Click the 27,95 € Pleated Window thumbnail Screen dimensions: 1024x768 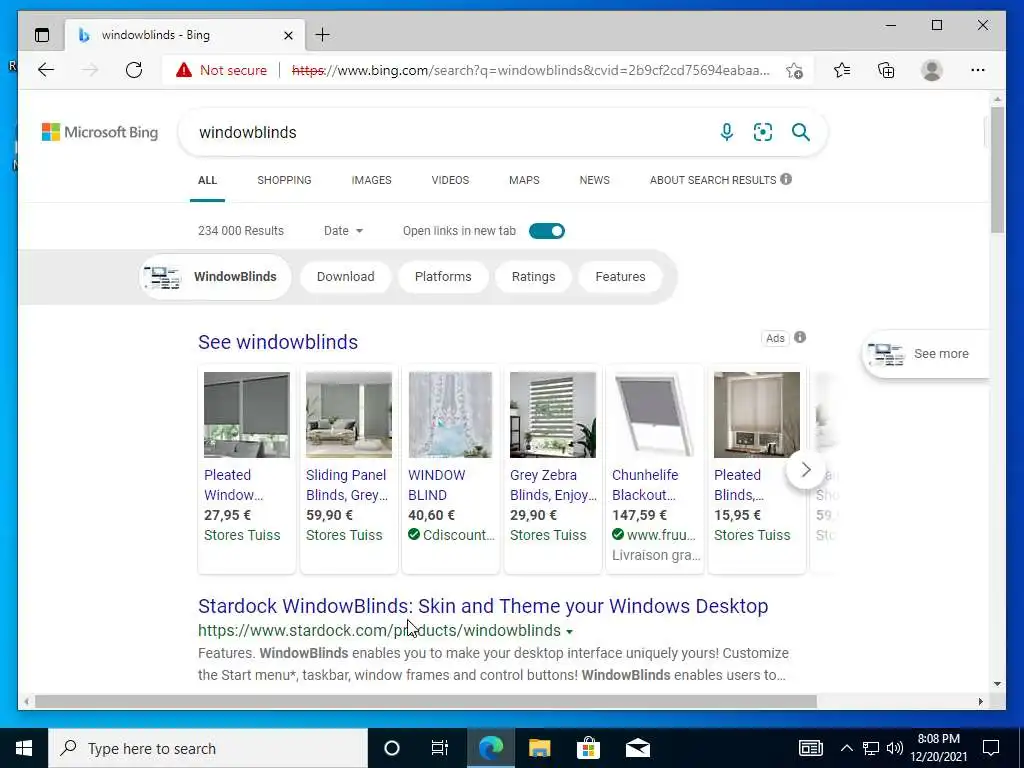pos(247,415)
